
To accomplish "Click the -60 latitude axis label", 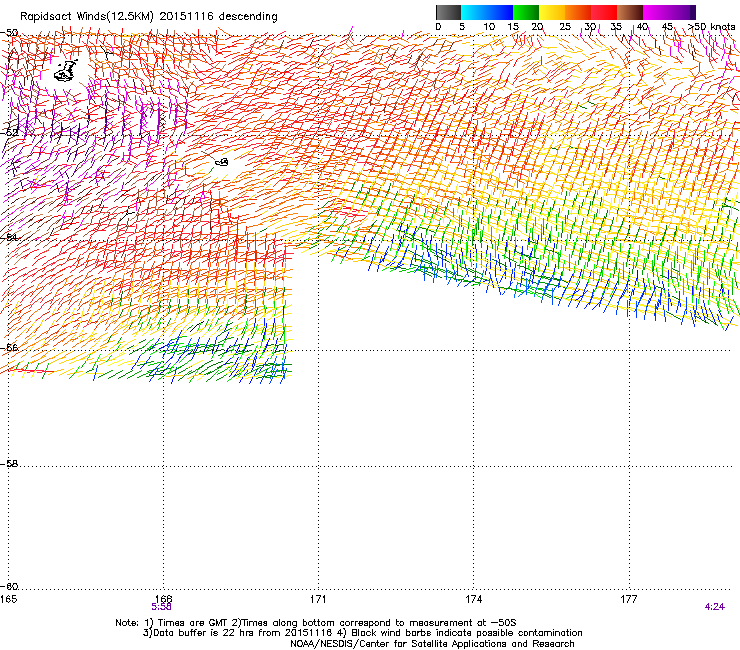I will click(x=9, y=586).
